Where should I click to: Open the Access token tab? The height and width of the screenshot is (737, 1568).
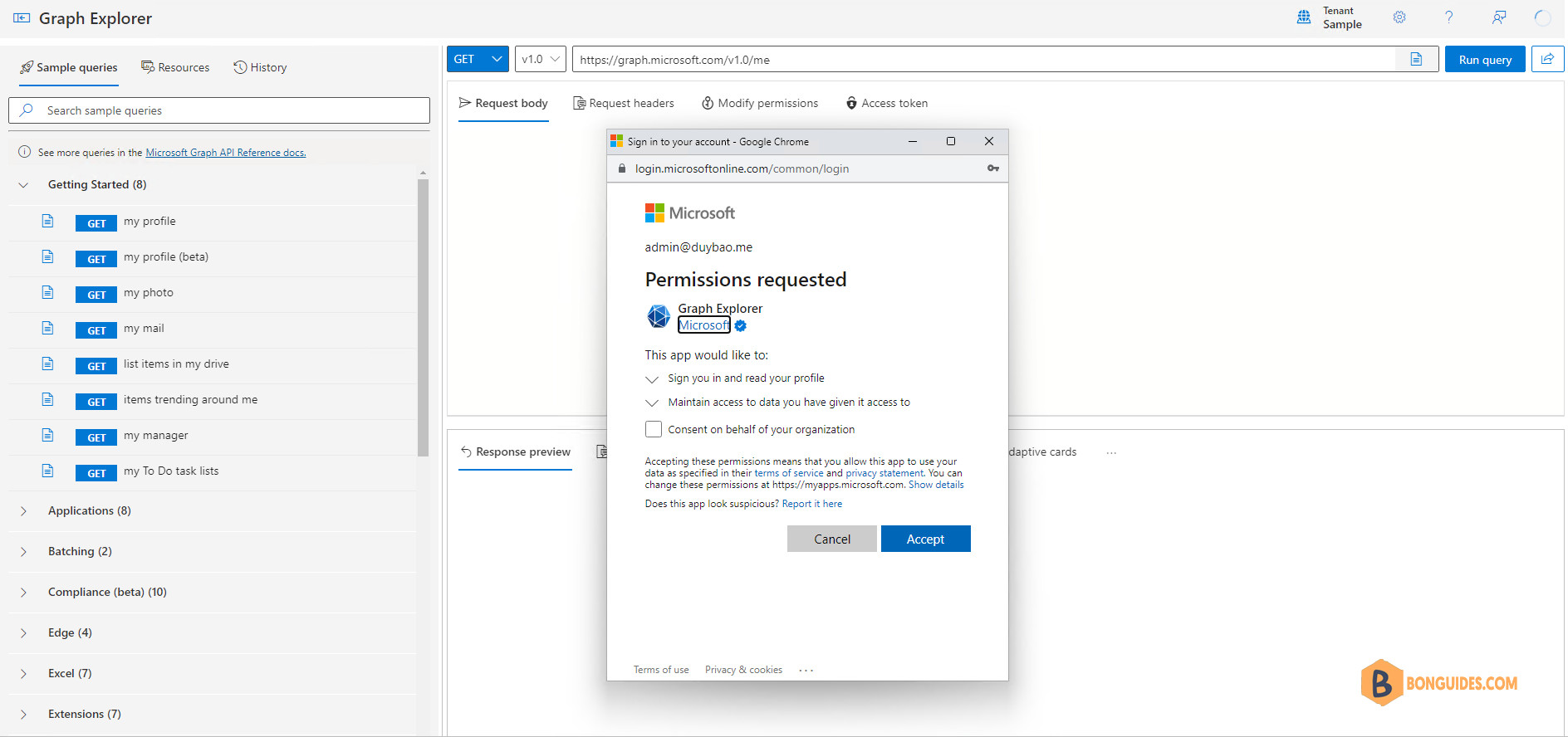coord(887,103)
